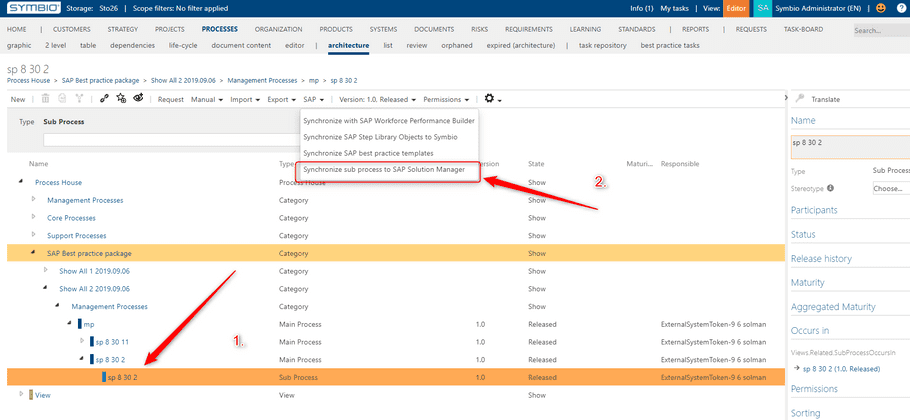Screen dimensions: 910x420
Task: Expand Management Processes under Process House
Action: click(34, 200)
